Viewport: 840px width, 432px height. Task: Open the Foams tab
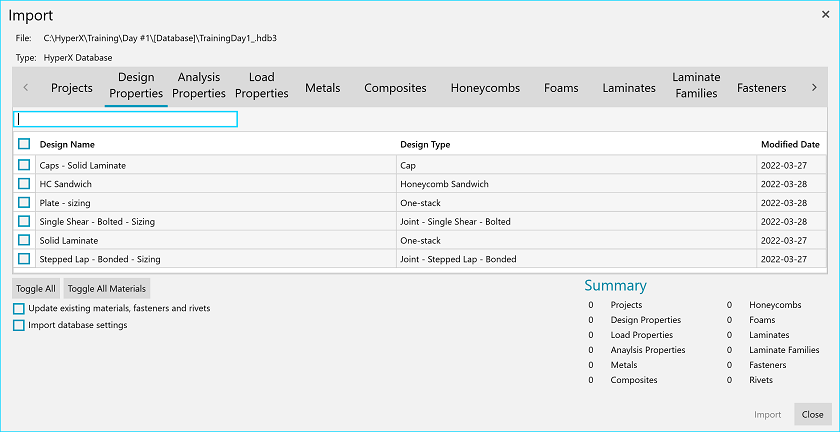coord(561,88)
